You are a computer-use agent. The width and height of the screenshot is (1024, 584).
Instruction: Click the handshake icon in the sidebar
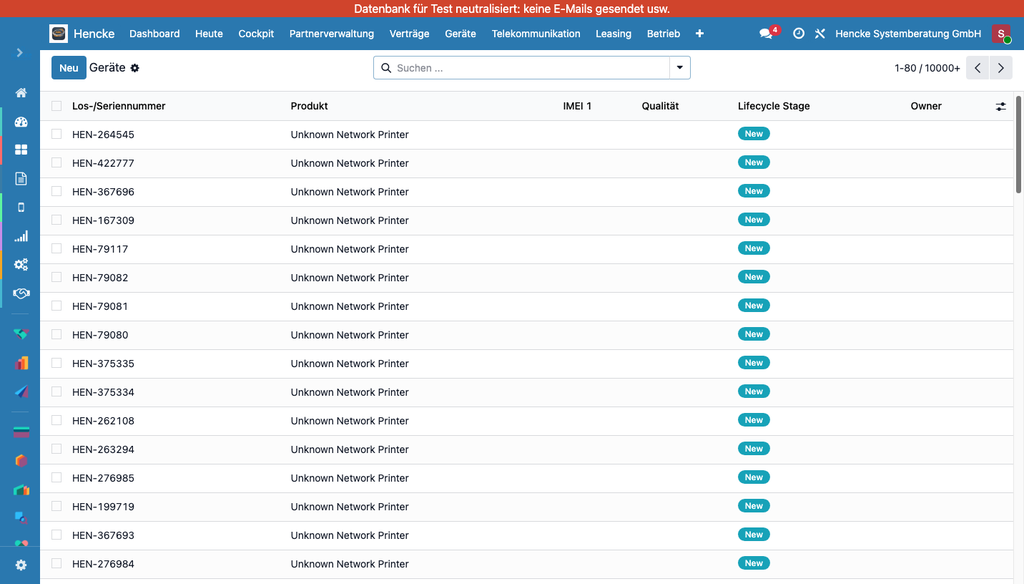tap(21, 293)
